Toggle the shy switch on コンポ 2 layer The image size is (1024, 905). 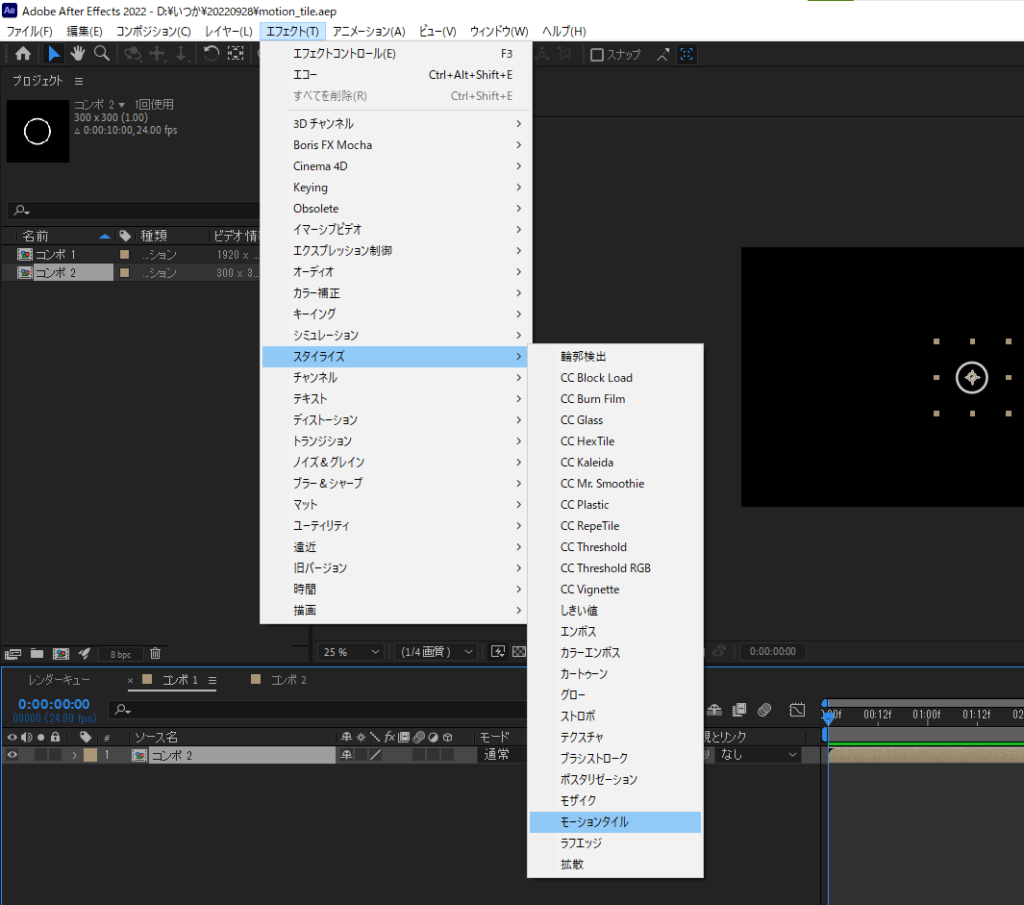tap(347, 755)
